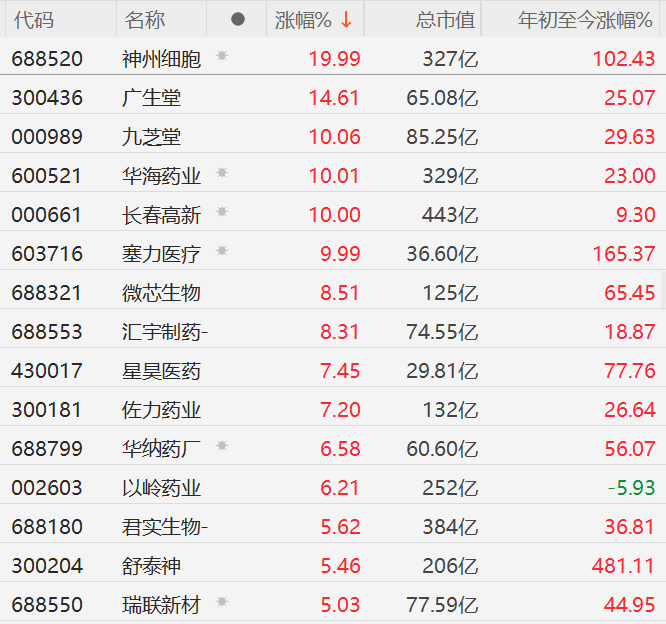
Task: Click year-to-date value -5.93
Action: coord(631,488)
